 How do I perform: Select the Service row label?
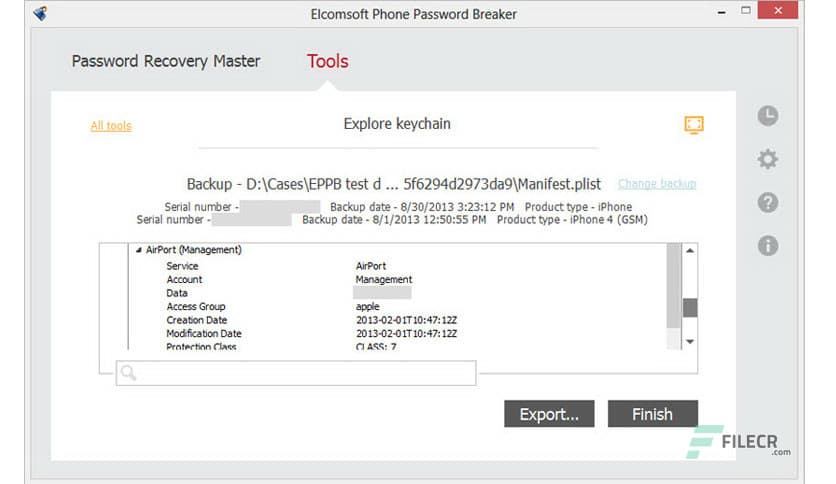pyautogui.click(x=182, y=266)
